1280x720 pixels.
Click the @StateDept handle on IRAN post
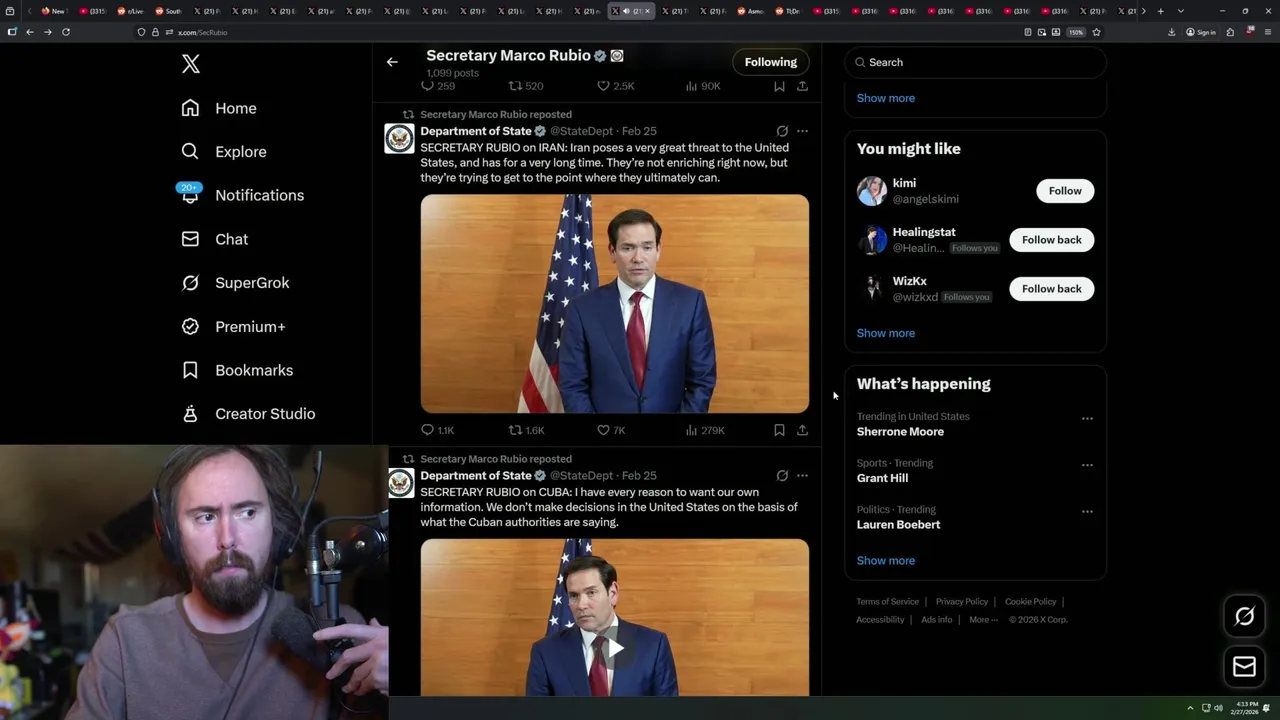click(x=581, y=131)
